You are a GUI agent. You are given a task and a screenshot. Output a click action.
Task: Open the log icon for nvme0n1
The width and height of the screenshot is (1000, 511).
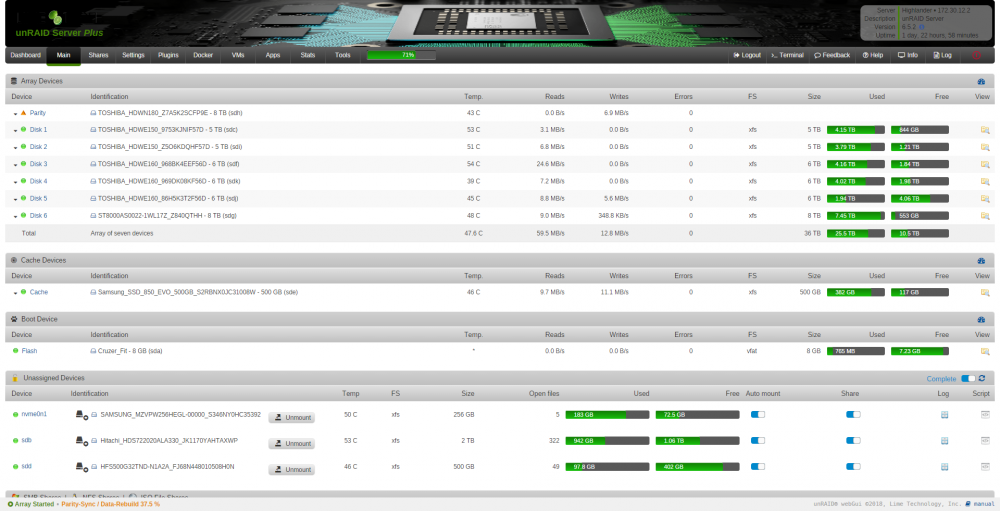[x=945, y=415]
